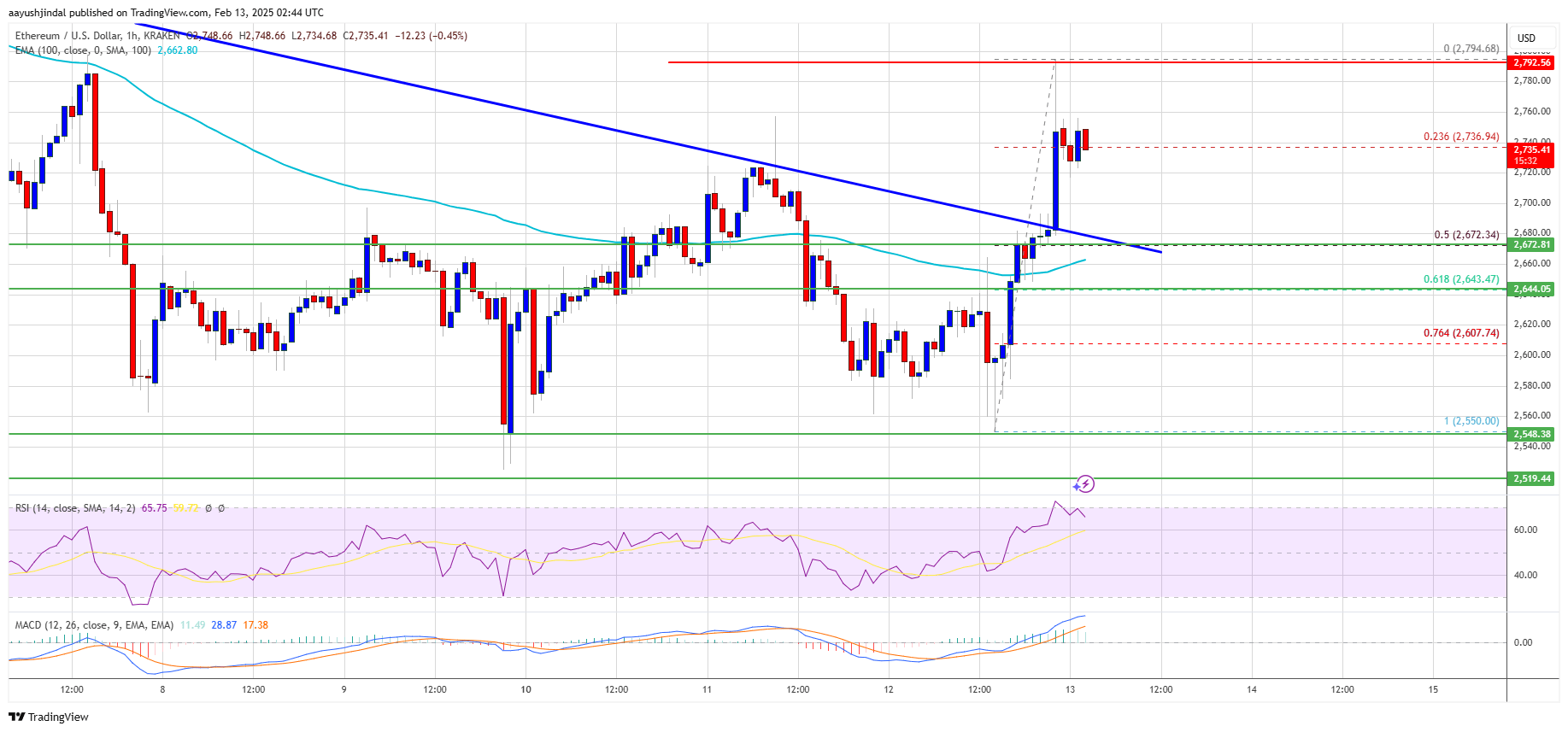Select the green 2,672.81 price label
The width and height of the screenshot is (1568, 732).
coord(1532,244)
